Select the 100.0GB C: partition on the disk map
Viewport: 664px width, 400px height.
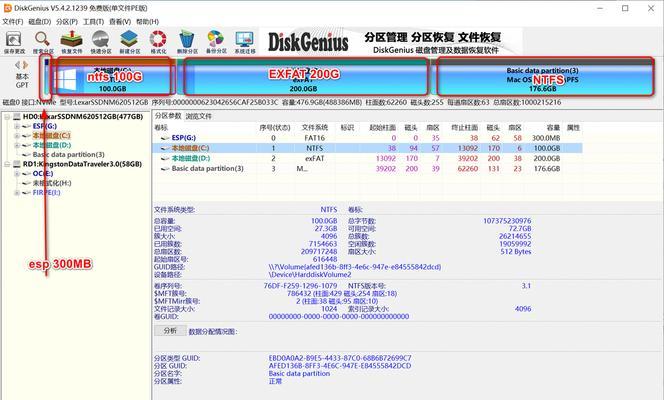[x=112, y=76]
